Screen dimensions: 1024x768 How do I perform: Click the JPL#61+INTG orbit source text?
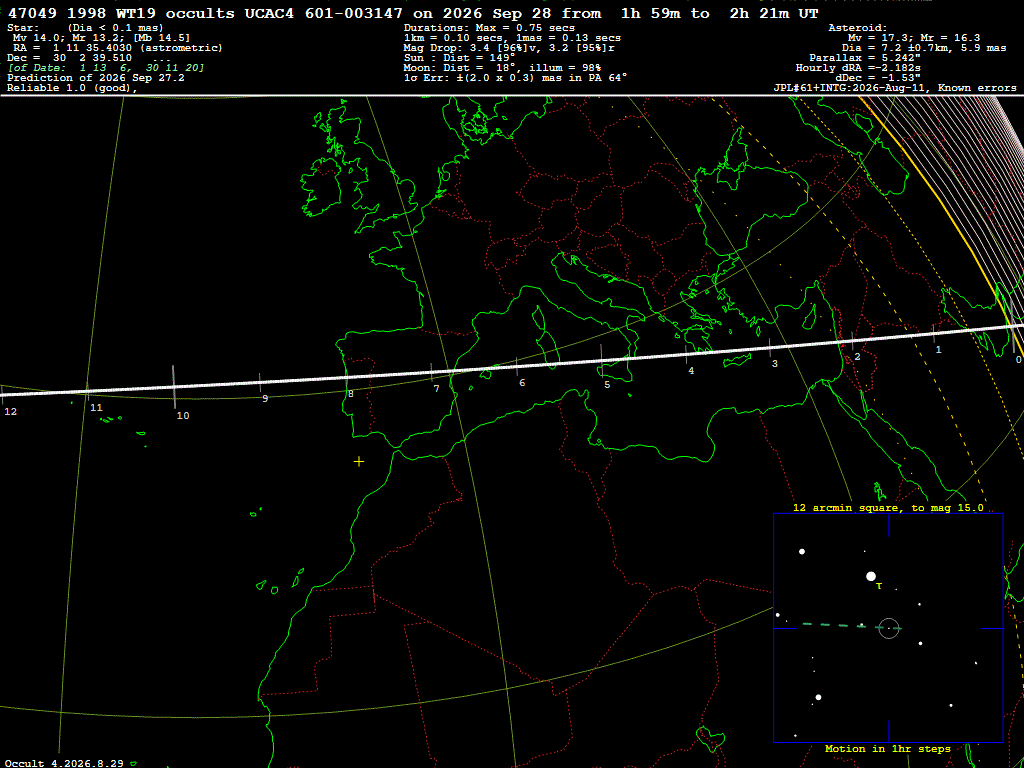point(849,88)
